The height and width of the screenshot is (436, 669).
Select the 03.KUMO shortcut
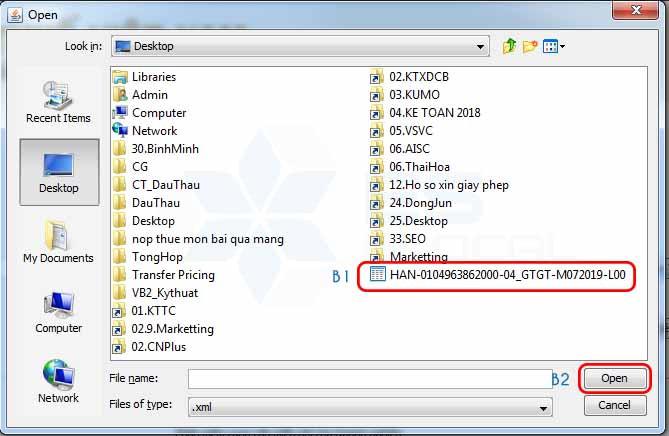405,95
